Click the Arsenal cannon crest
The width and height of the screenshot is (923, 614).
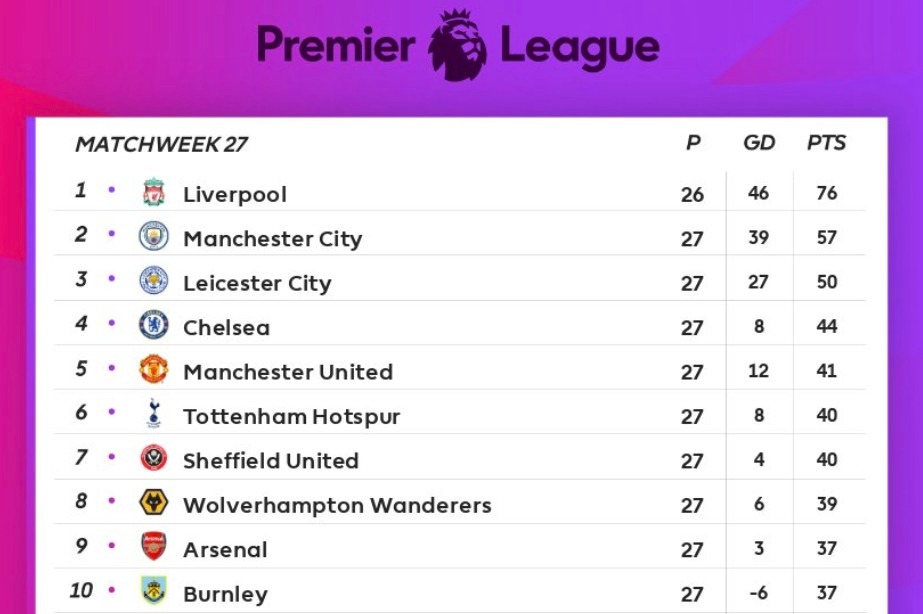click(153, 547)
